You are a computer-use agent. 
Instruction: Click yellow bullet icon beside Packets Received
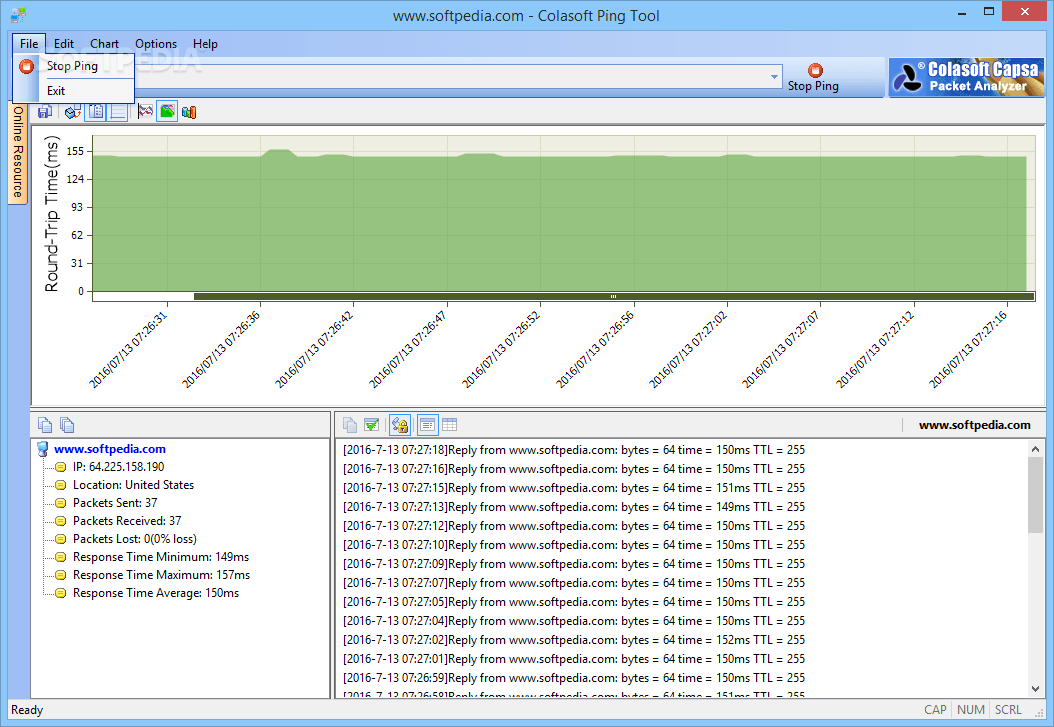click(x=60, y=521)
